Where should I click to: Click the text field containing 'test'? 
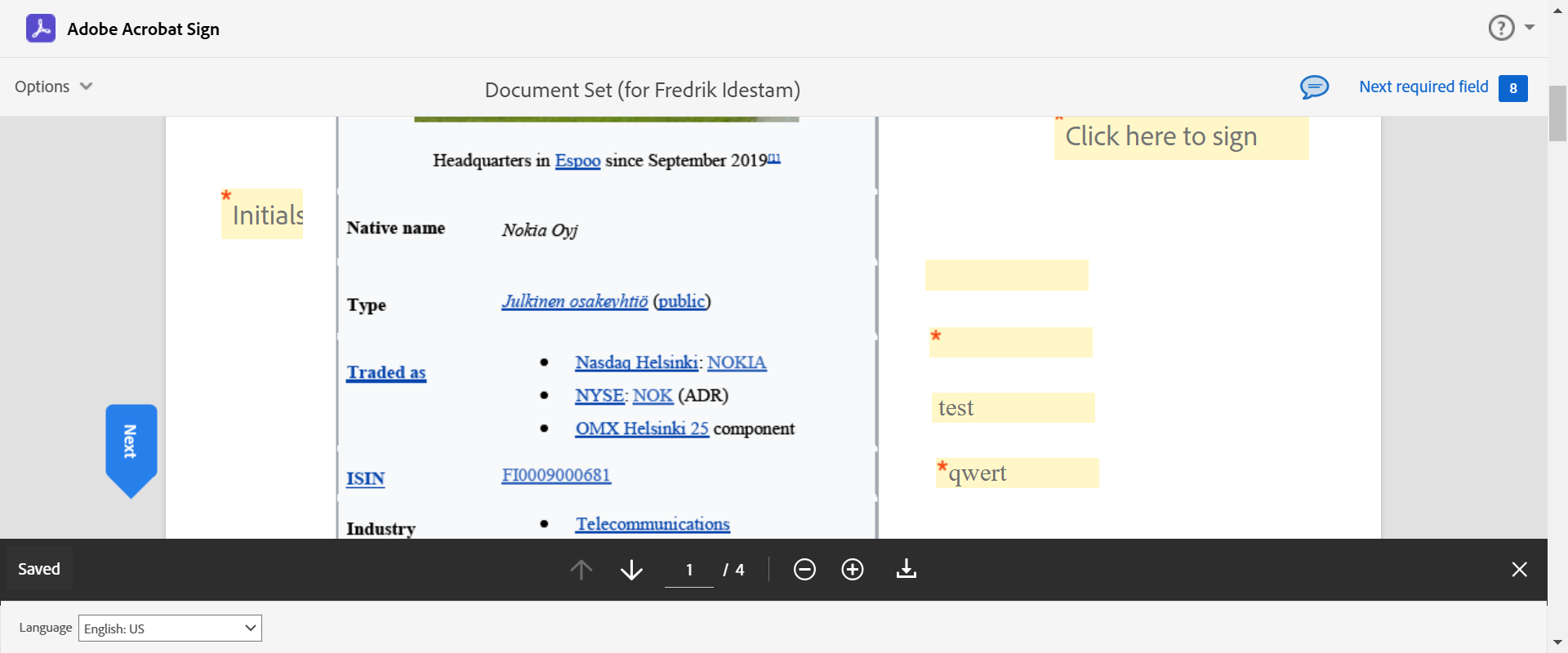click(x=1013, y=407)
